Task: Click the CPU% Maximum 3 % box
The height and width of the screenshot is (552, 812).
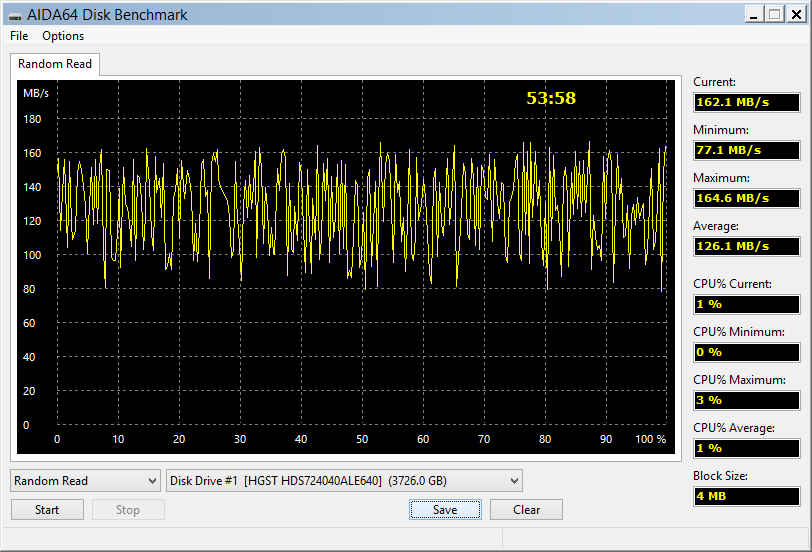Action: coord(747,400)
